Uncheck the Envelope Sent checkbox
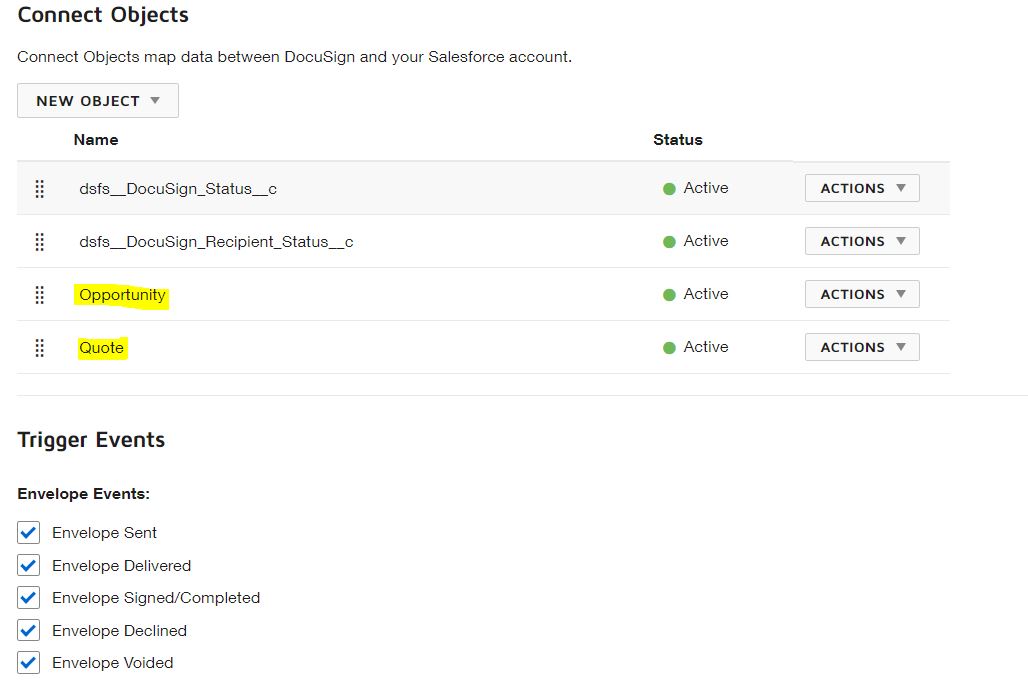 pyautogui.click(x=28, y=533)
